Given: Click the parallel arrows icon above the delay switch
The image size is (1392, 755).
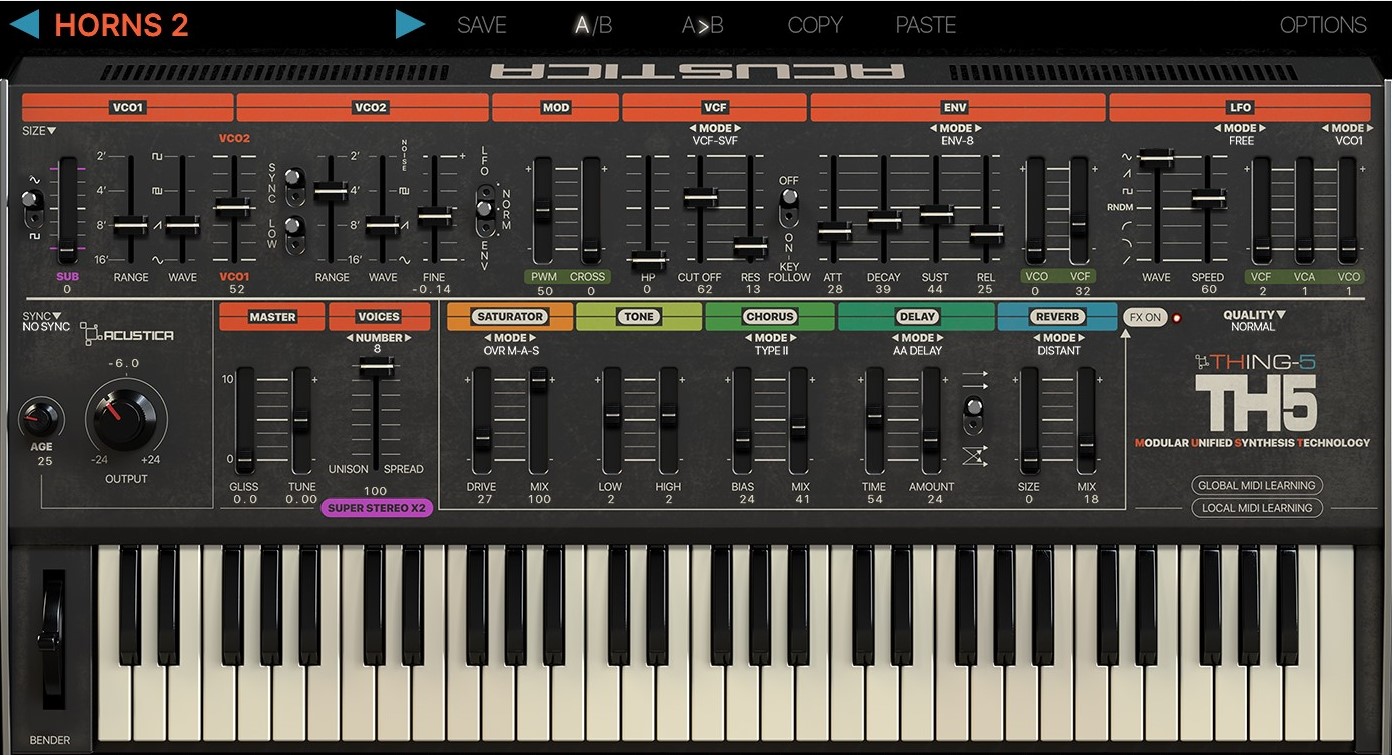Looking at the screenshot, I should click(974, 381).
